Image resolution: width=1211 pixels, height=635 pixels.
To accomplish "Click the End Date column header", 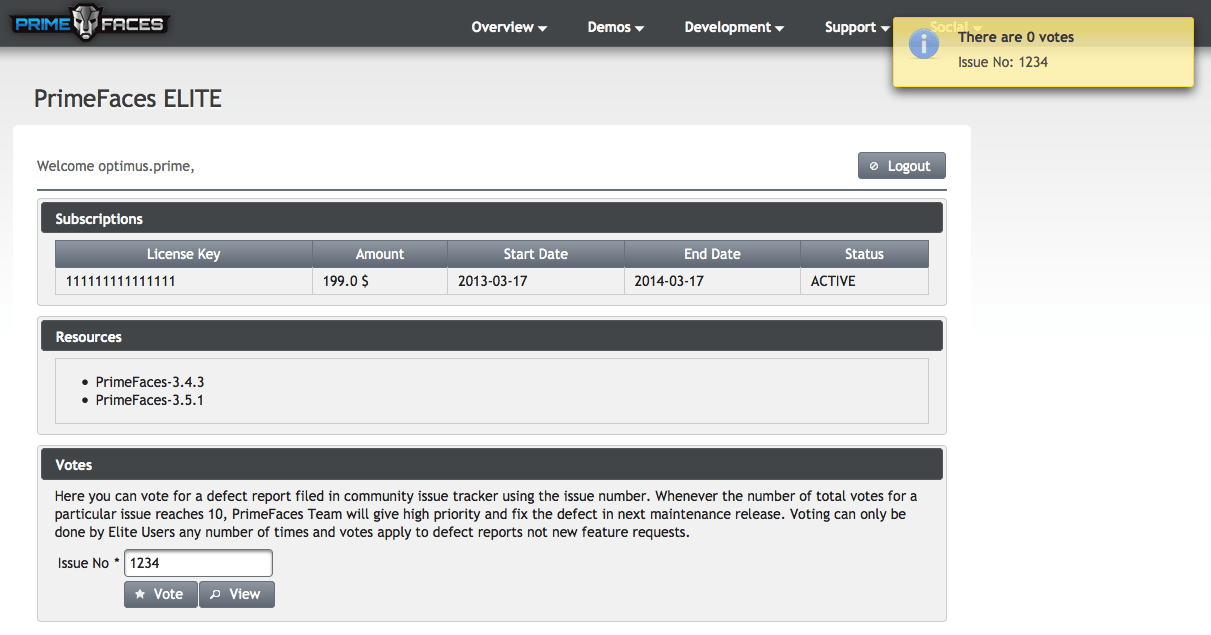I will point(713,254).
